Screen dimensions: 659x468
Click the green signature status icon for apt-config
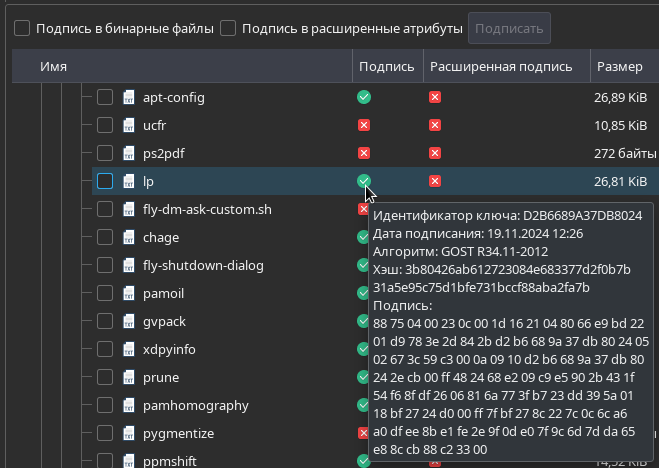tap(364, 97)
